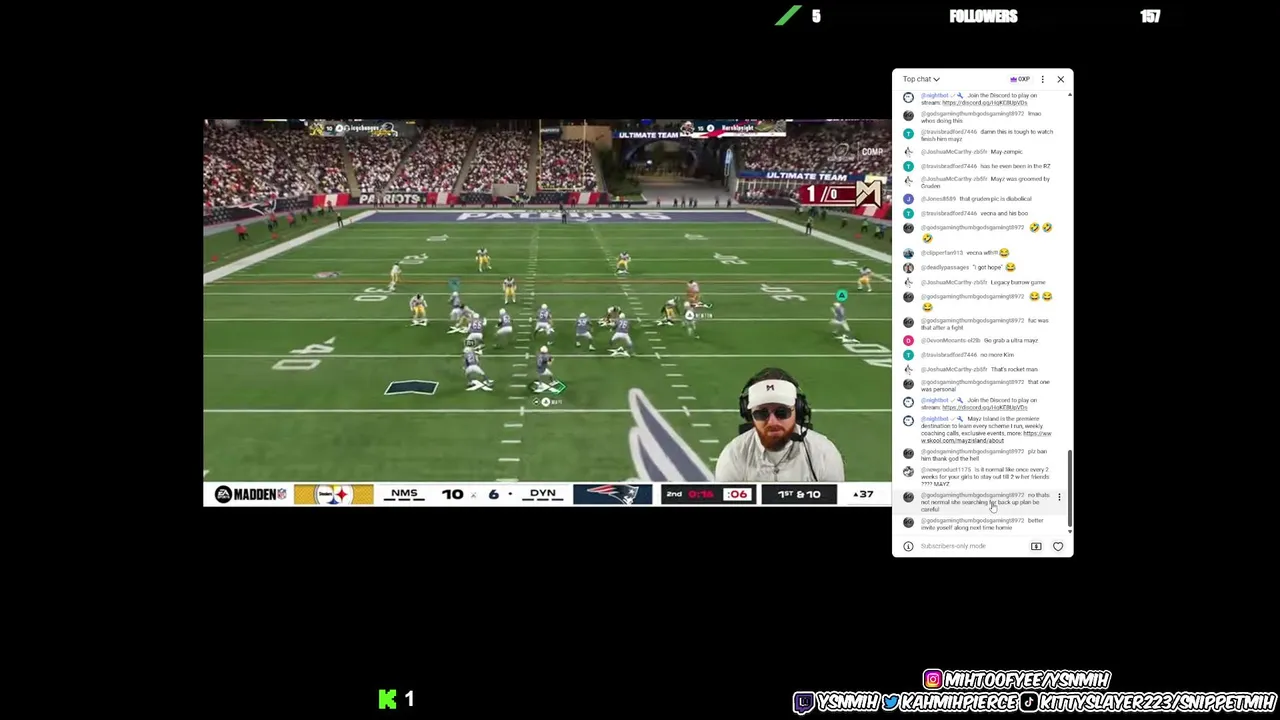Close the chat panel with the X

(x=1061, y=79)
